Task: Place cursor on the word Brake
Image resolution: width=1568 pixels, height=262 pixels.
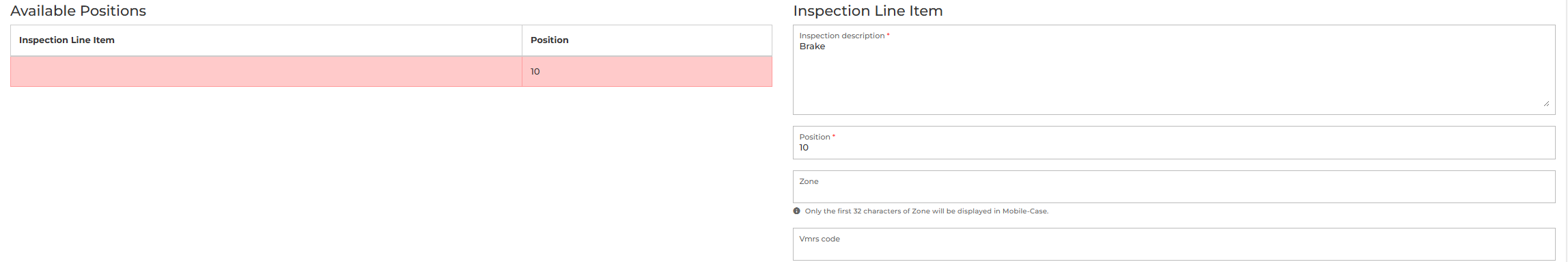Action: click(812, 47)
